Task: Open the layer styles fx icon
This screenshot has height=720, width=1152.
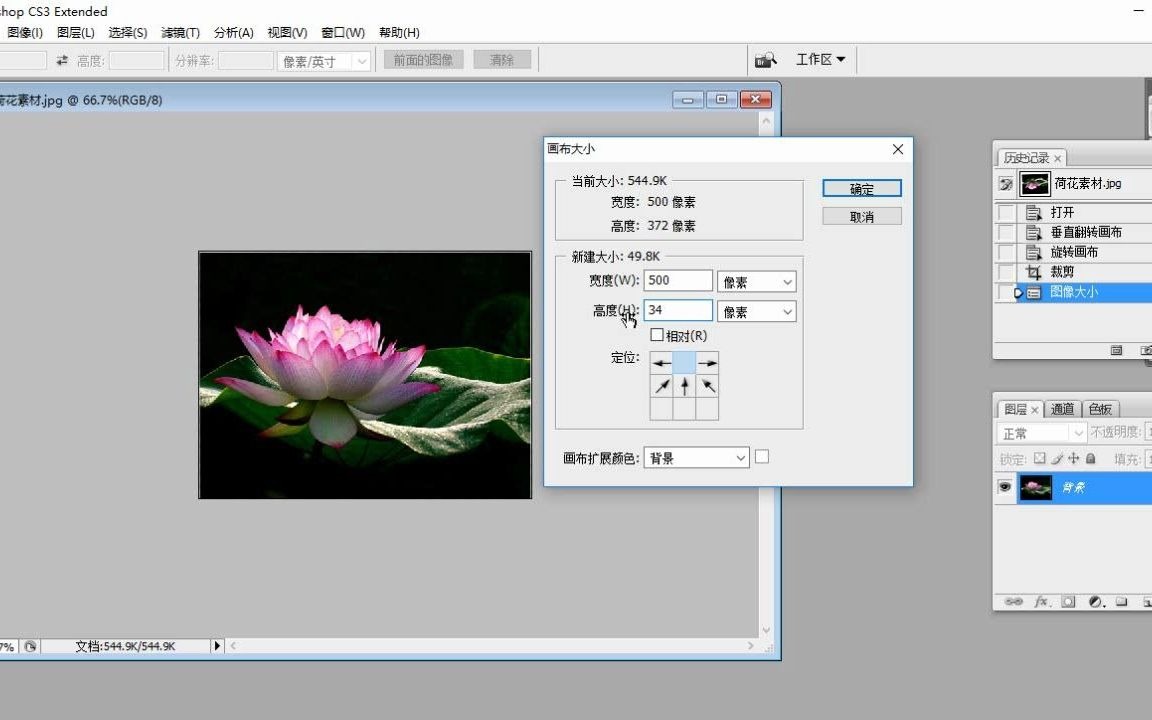Action: (1040, 601)
